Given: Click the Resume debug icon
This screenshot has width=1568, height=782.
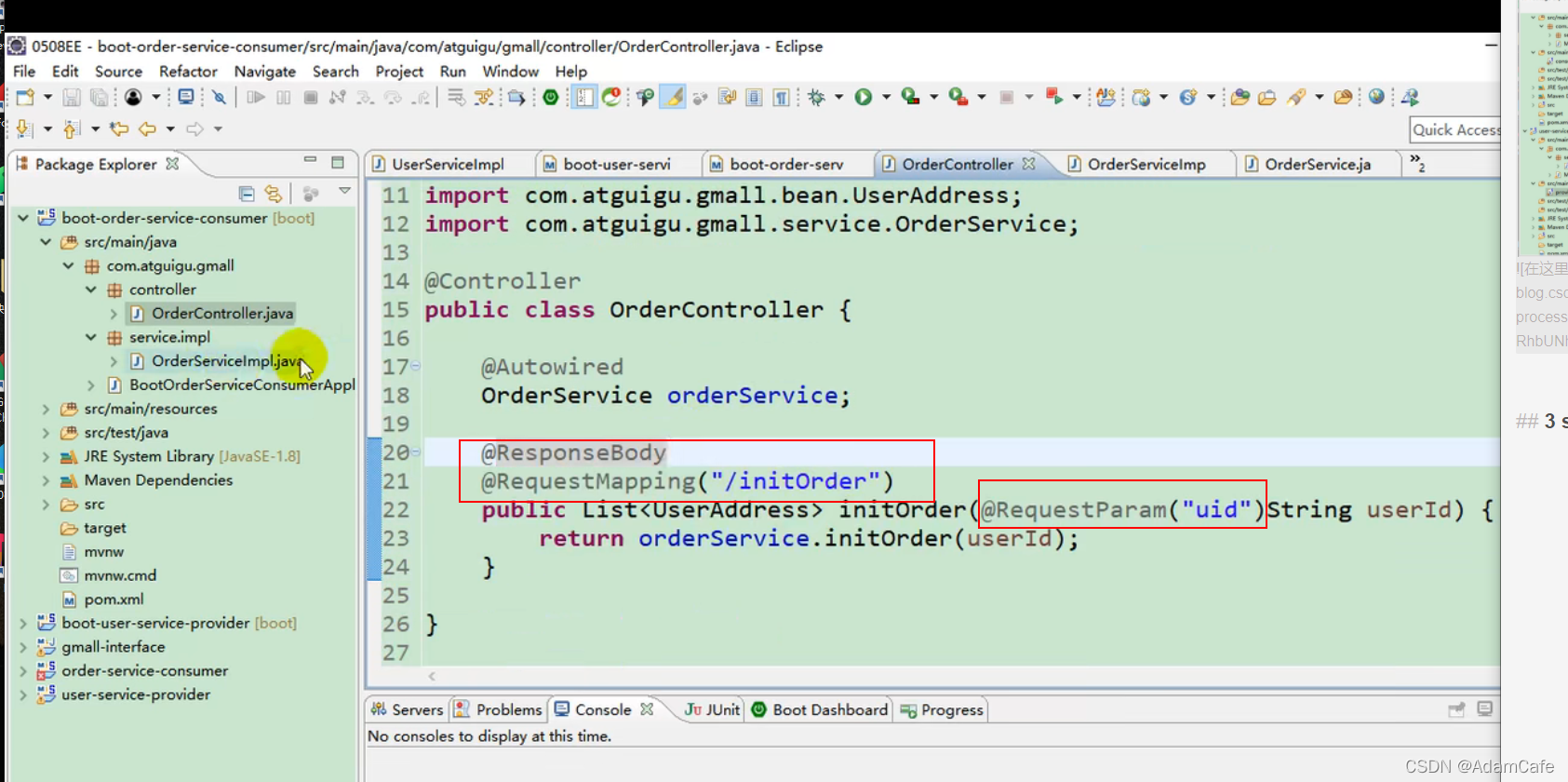Looking at the screenshot, I should pyautogui.click(x=255, y=97).
